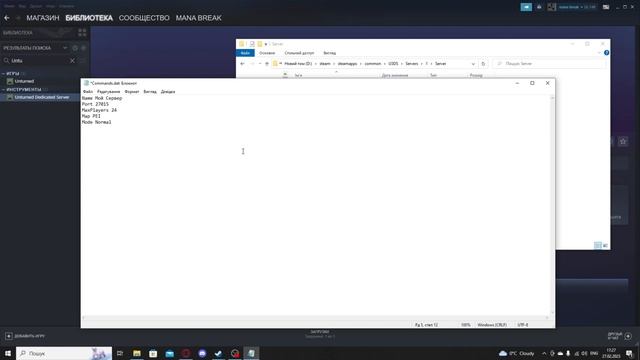The image size is (640, 360).
Task: Collapse the ИНСТРУМЕНТЫ category
Action: click(x=4, y=89)
